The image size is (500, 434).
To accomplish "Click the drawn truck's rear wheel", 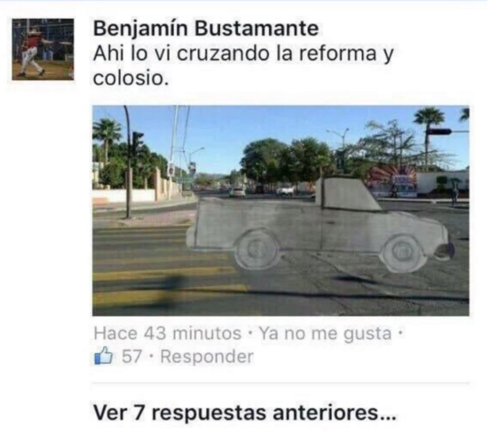I will click(x=256, y=249).
